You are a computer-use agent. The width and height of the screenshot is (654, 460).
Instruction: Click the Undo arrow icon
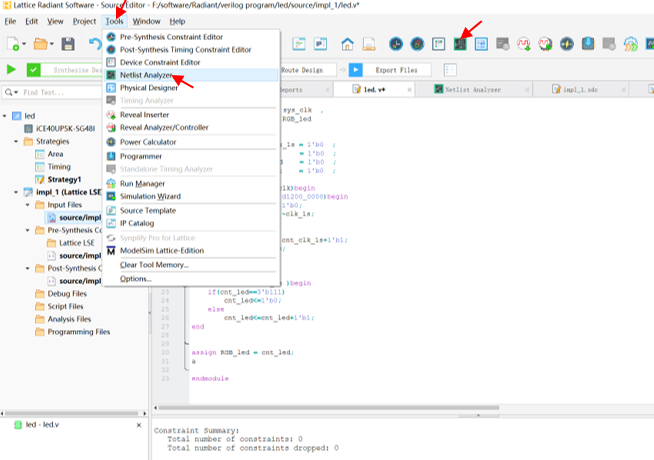(x=96, y=44)
